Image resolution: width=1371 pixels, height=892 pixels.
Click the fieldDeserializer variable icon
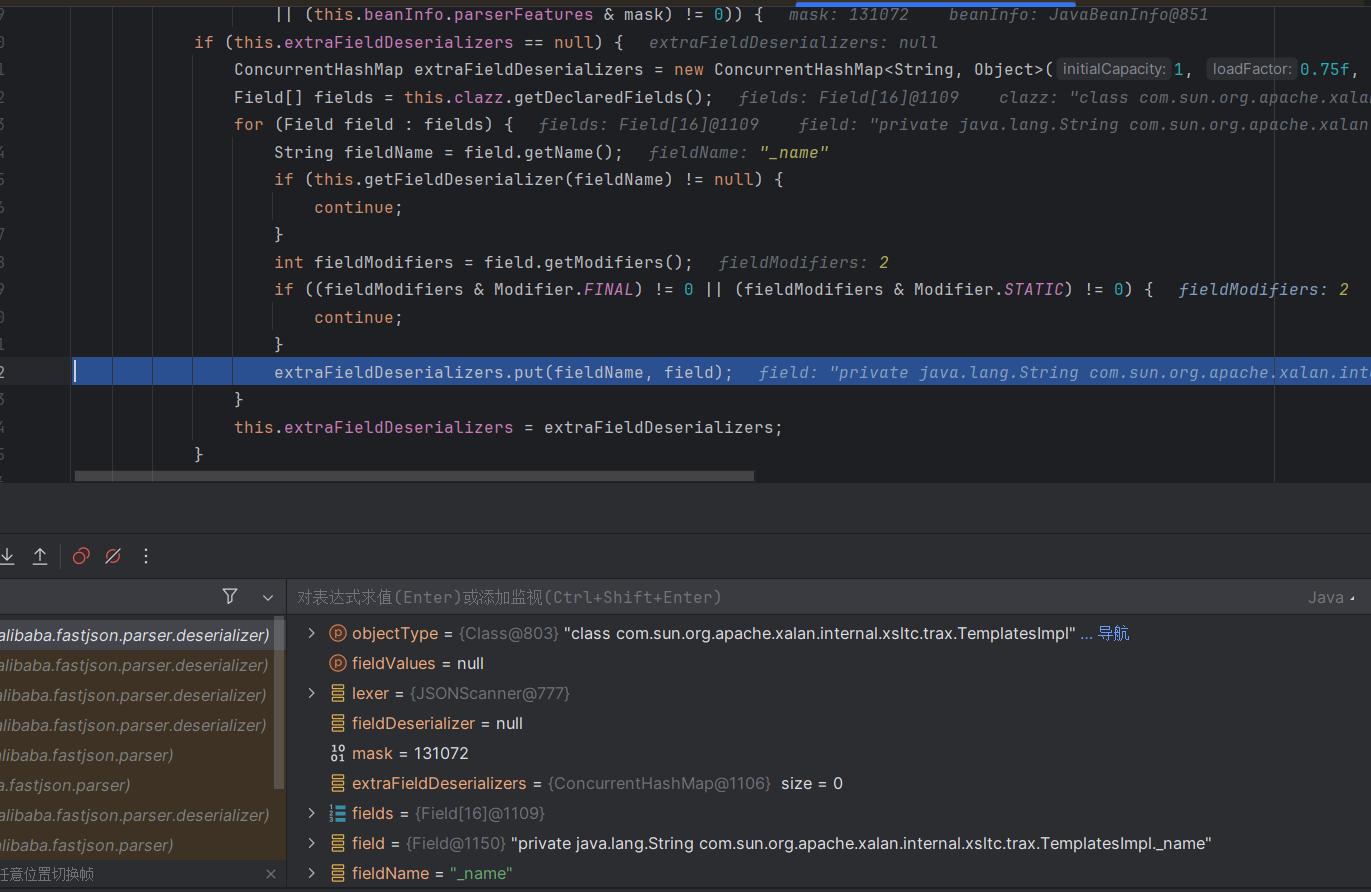pos(337,723)
